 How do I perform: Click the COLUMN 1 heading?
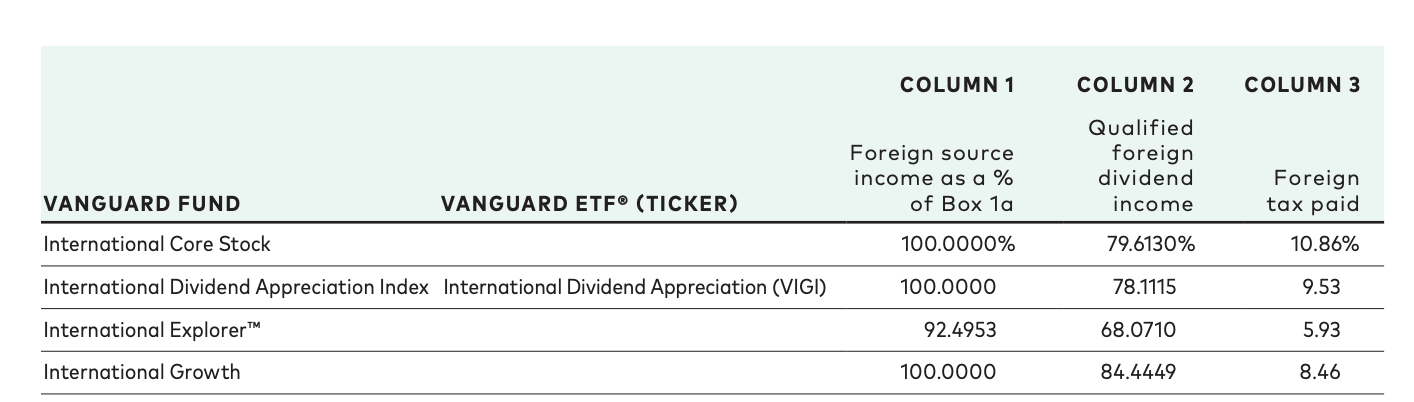pos(957,86)
